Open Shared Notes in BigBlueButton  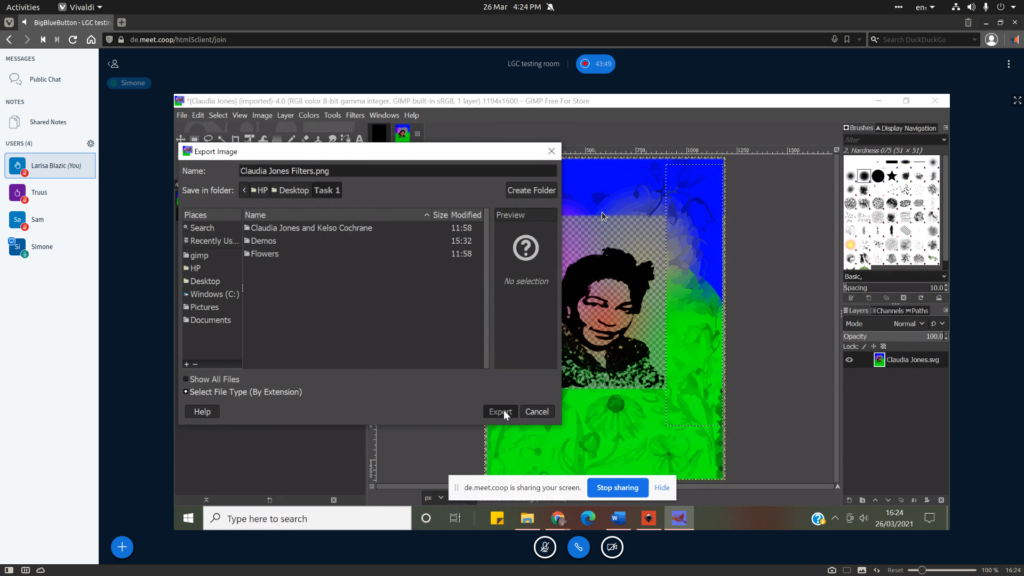click(48, 122)
